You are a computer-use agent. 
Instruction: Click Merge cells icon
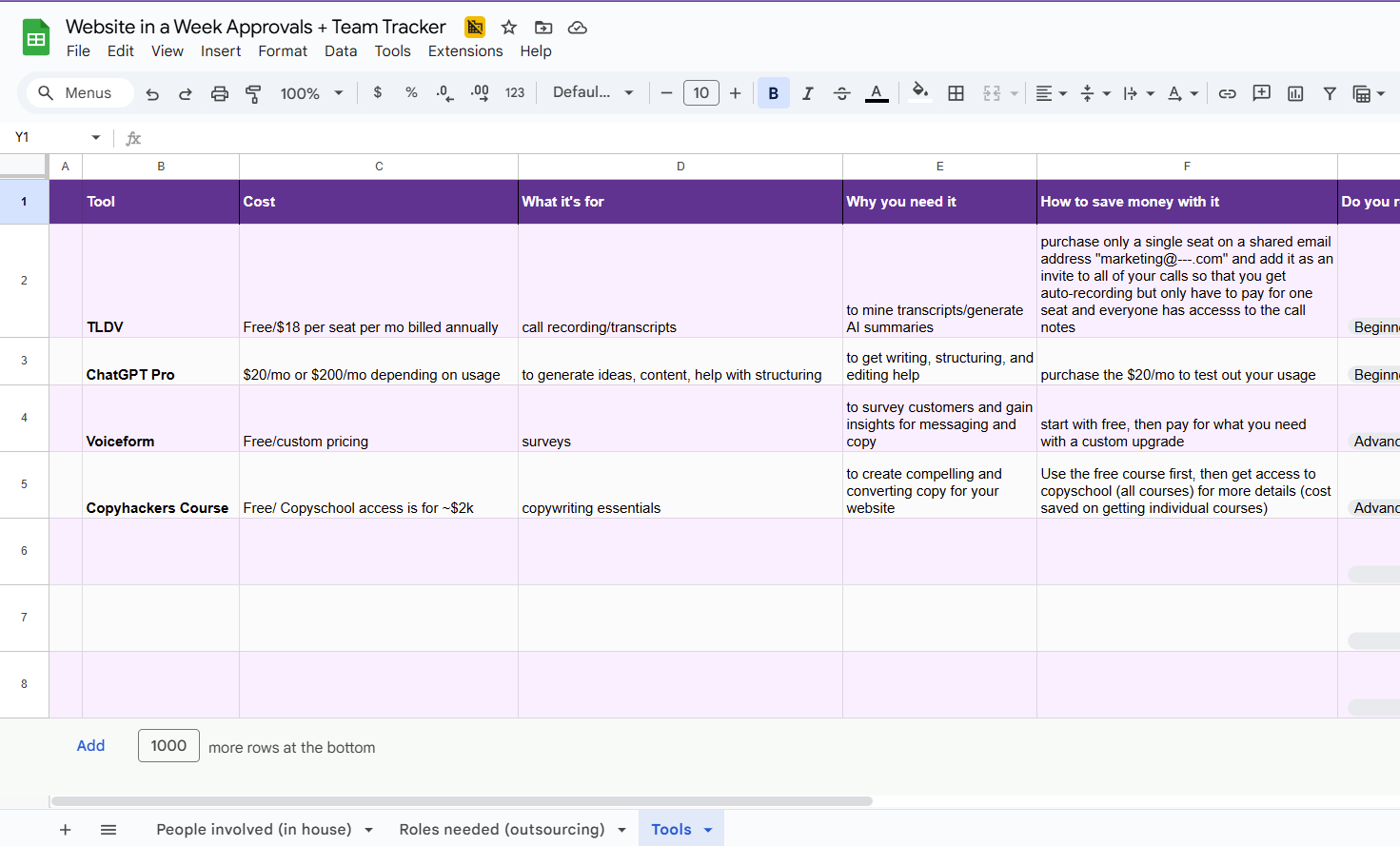tap(992, 92)
